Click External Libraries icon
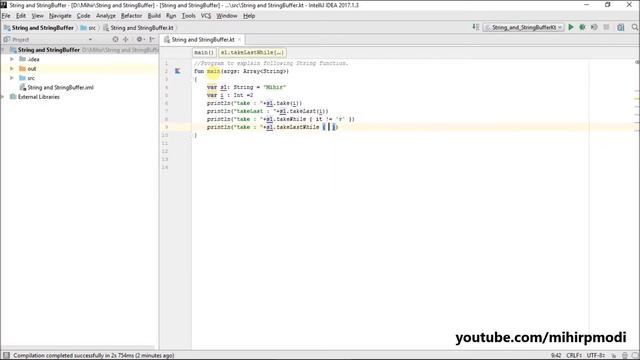640x360 pixels. click(13, 97)
